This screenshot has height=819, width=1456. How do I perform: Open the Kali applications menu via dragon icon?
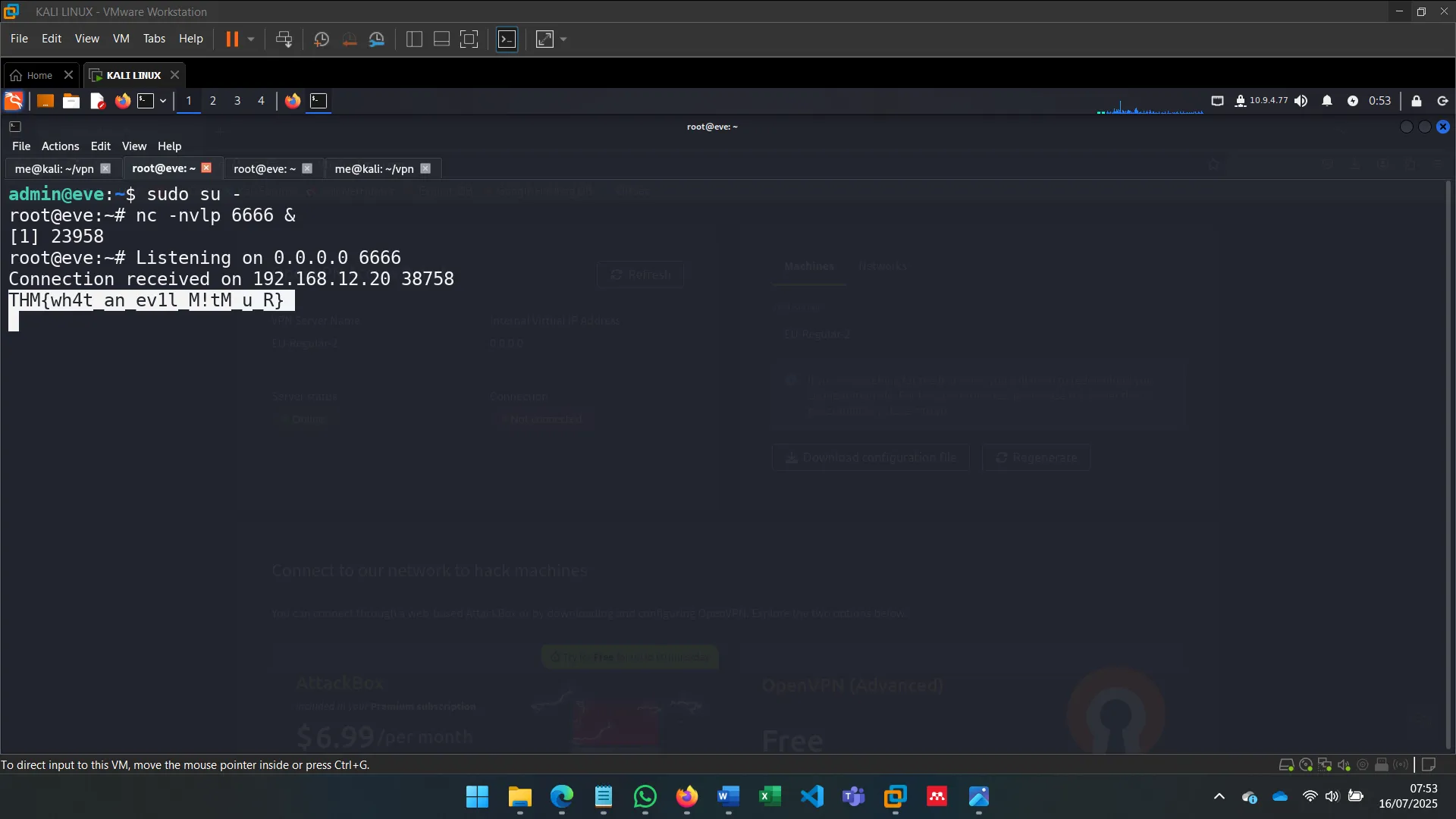point(13,101)
